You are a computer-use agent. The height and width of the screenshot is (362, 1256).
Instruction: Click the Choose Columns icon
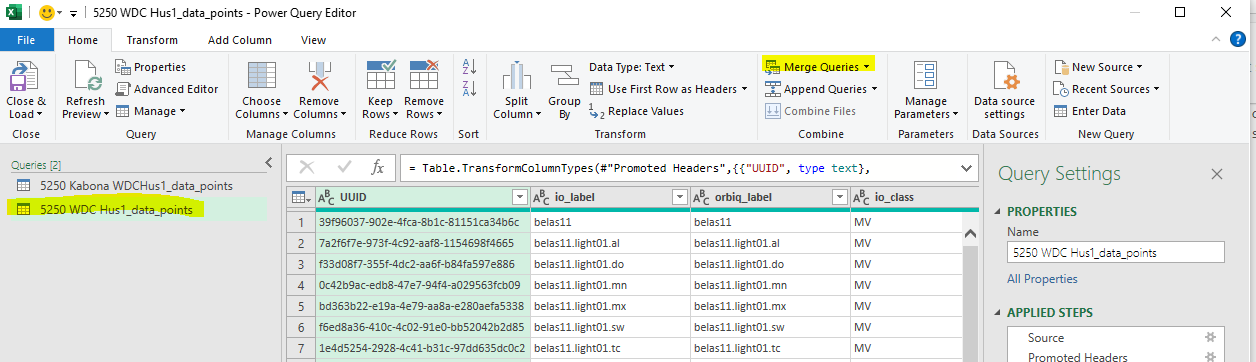click(262, 76)
